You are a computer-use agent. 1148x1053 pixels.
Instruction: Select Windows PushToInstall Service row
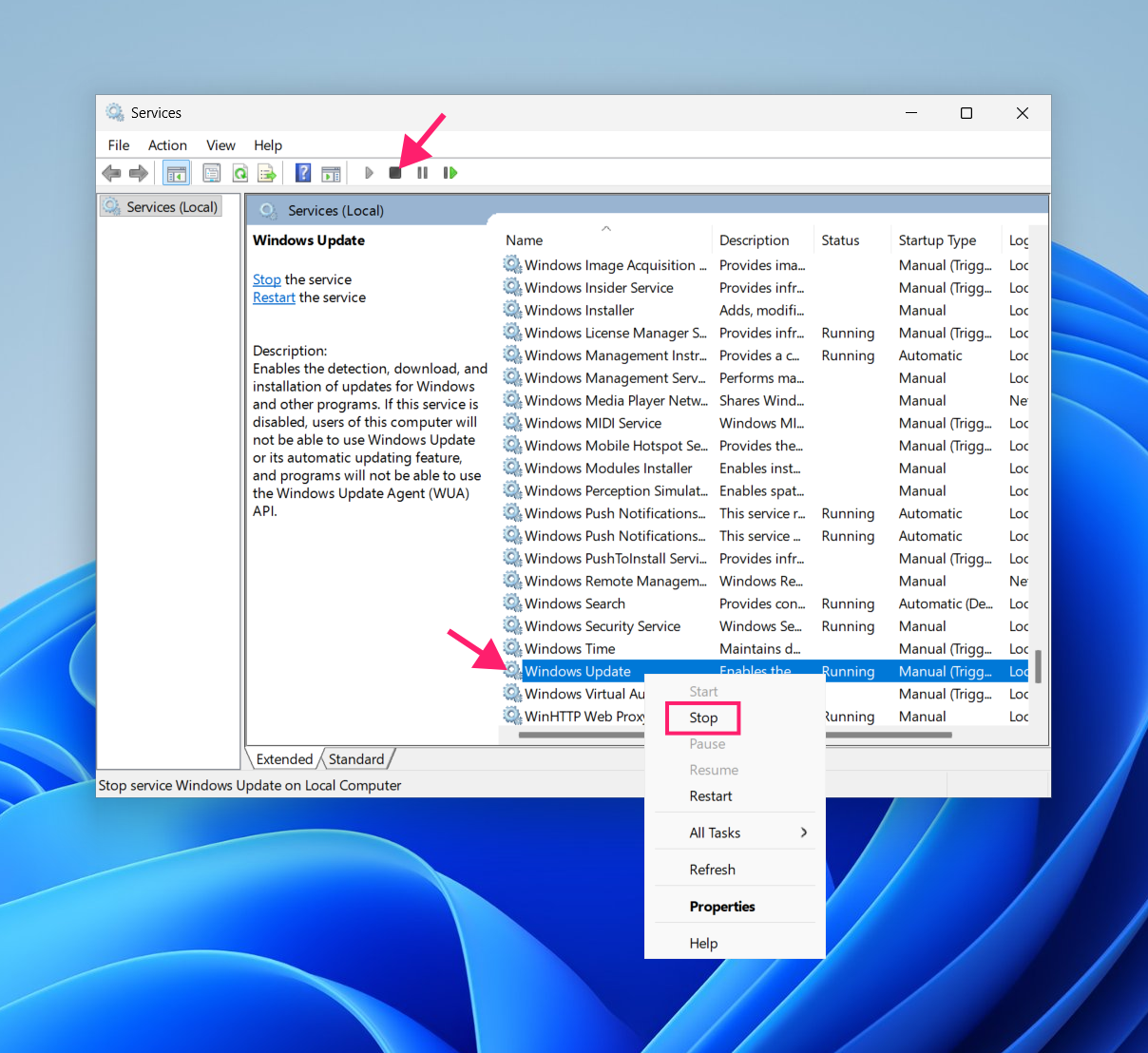[765, 558]
